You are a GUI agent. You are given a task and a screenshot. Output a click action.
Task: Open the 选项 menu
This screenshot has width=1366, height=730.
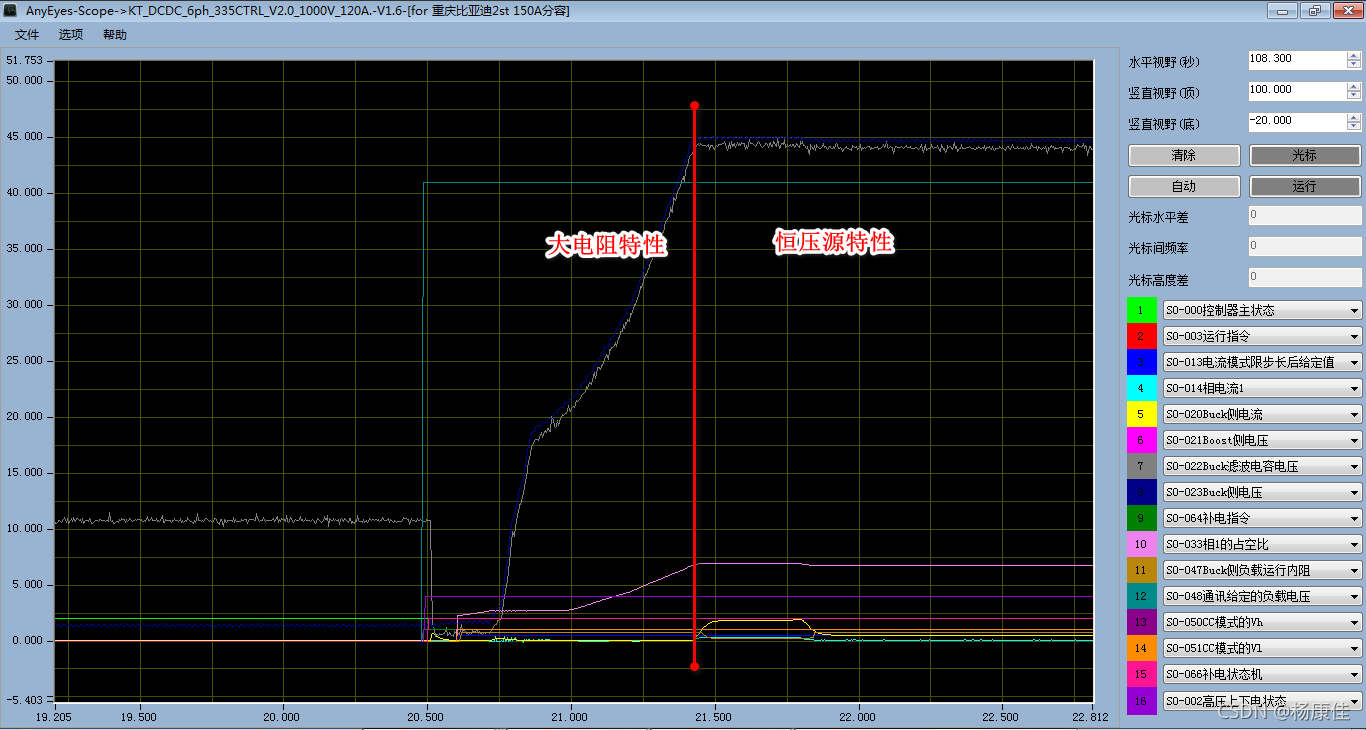(x=71, y=35)
